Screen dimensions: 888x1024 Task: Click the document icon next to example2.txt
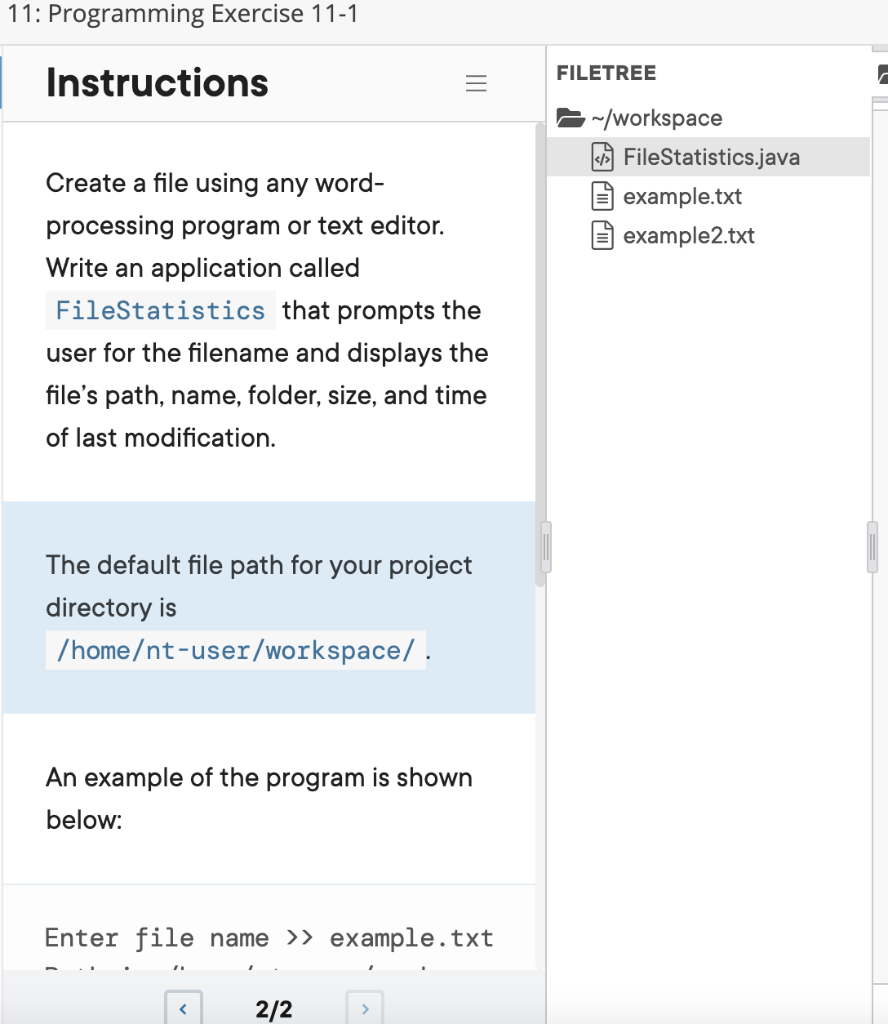pyautogui.click(x=601, y=236)
